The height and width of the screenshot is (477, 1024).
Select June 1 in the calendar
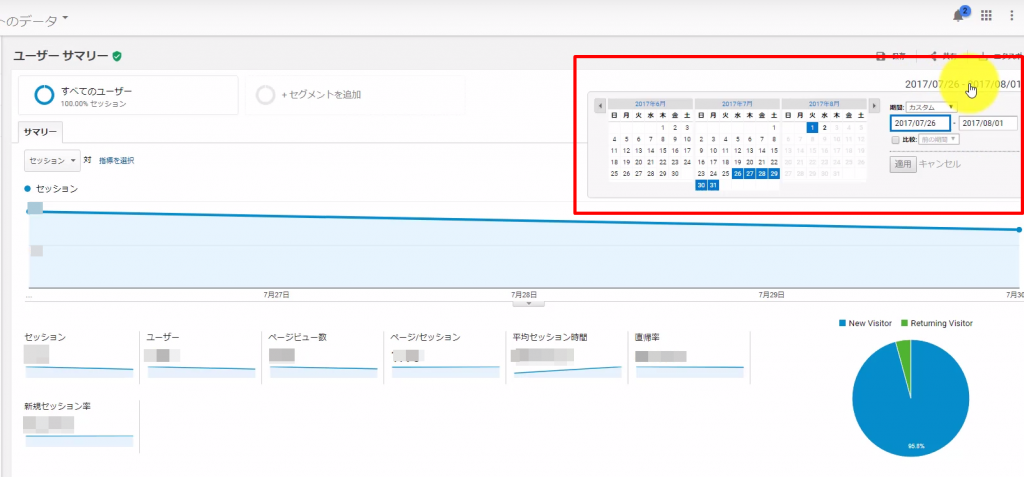pos(662,127)
